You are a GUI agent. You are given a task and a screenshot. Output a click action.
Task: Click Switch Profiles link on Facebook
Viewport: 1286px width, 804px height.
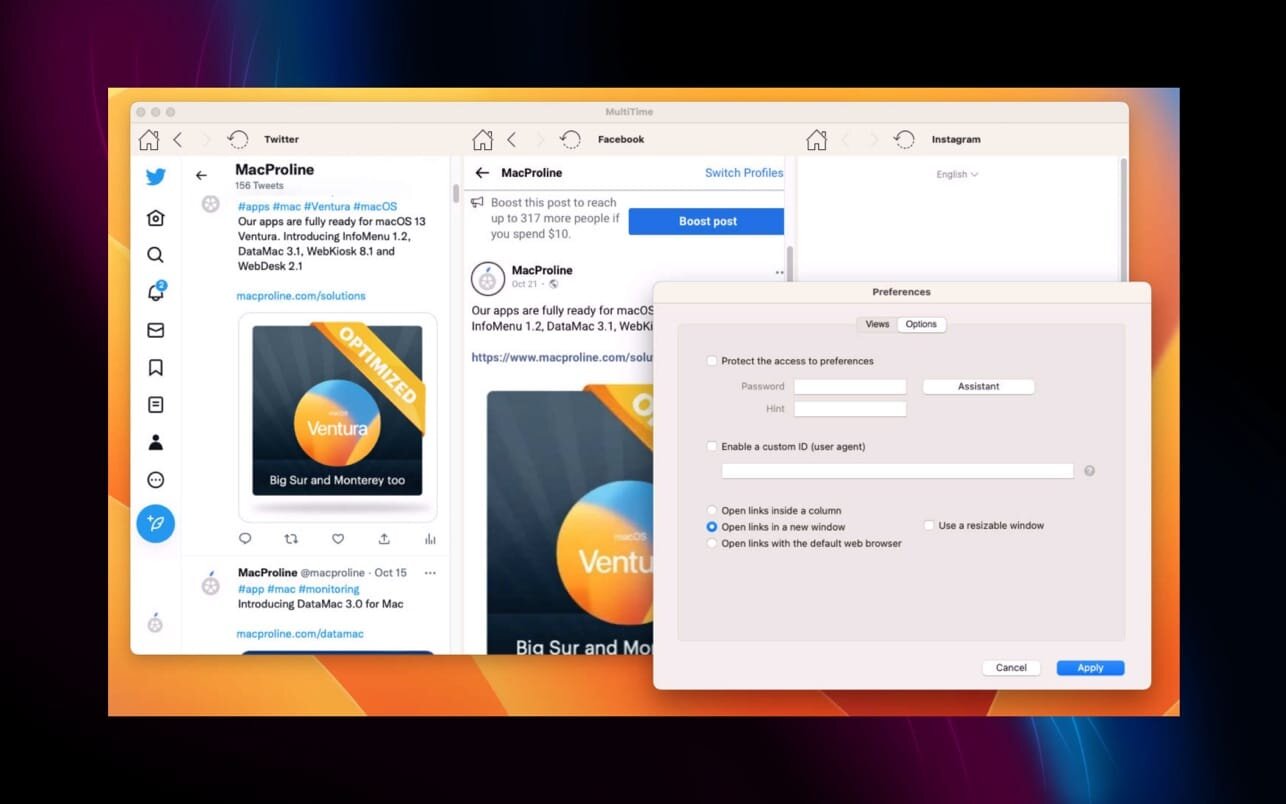pyautogui.click(x=744, y=173)
